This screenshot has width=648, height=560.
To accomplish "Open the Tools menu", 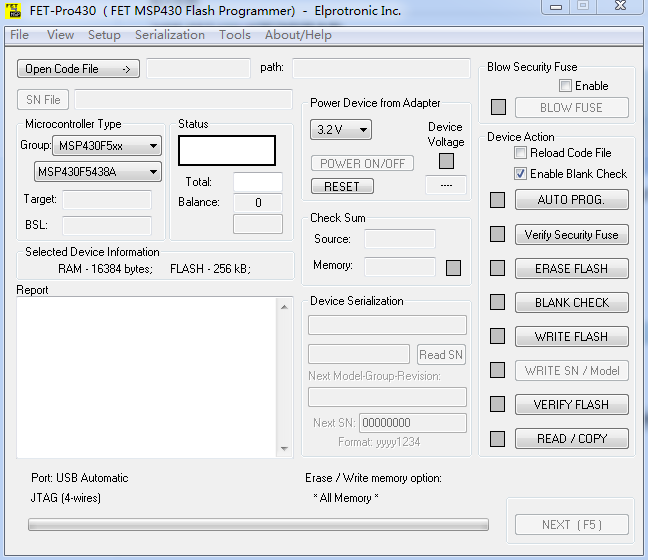I will [235, 35].
